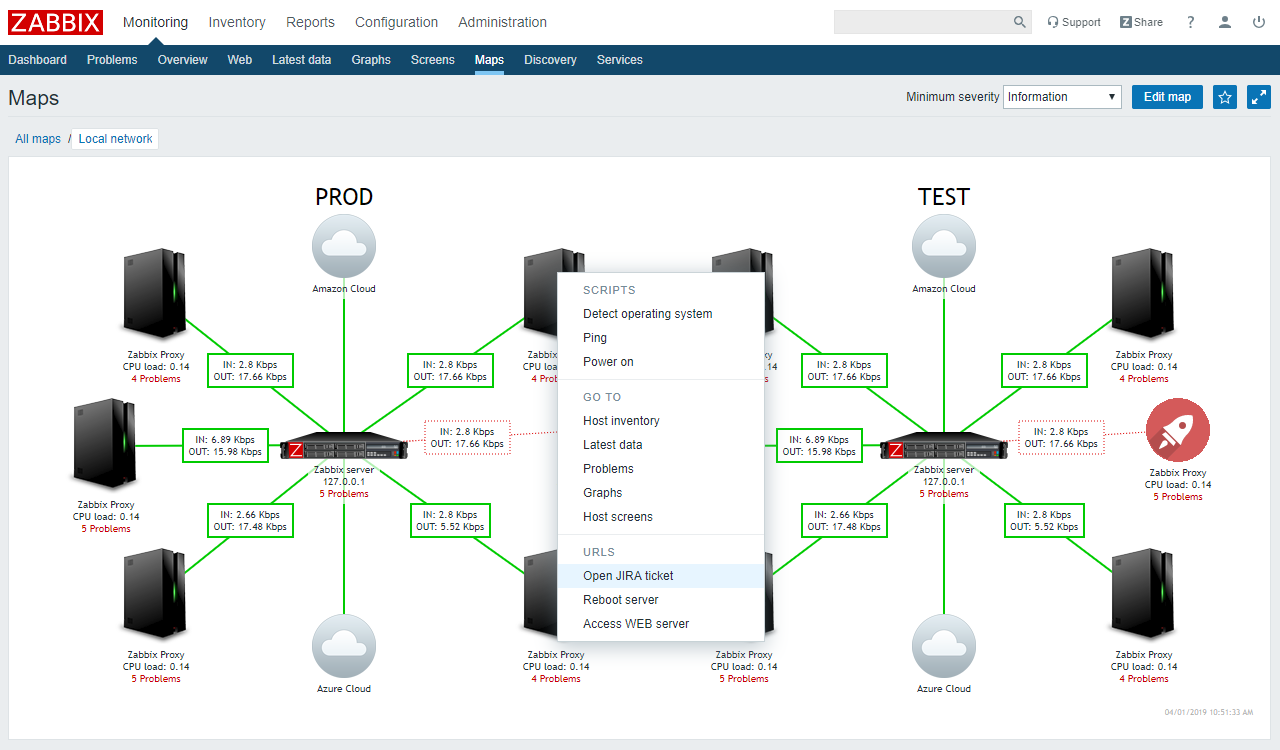Switch to the Web tab
Screen dimensions: 1280x750
[240, 60]
